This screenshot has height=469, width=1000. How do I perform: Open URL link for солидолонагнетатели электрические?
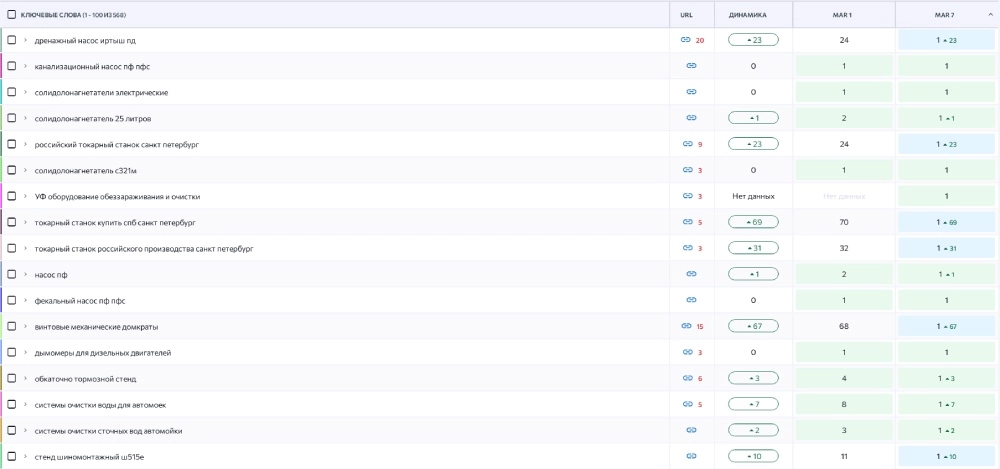pyautogui.click(x=691, y=92)
